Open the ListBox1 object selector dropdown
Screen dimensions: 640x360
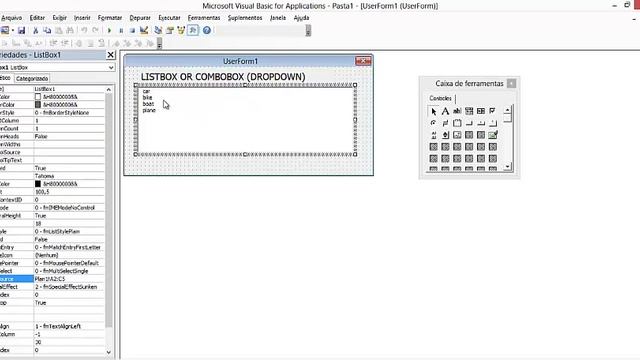point(111,67)
